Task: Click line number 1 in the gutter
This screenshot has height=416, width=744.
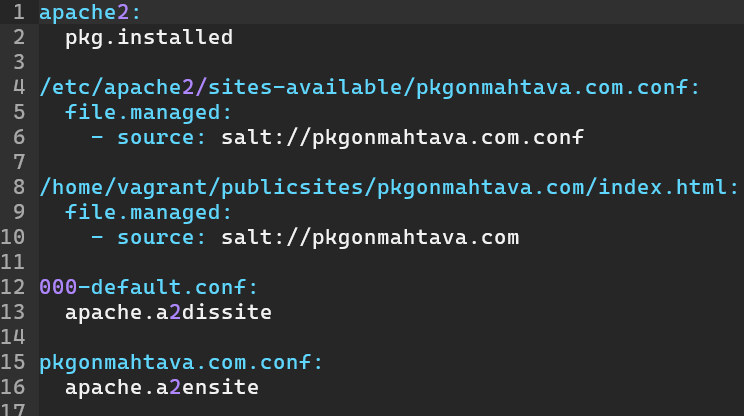Action: [18, 13]
